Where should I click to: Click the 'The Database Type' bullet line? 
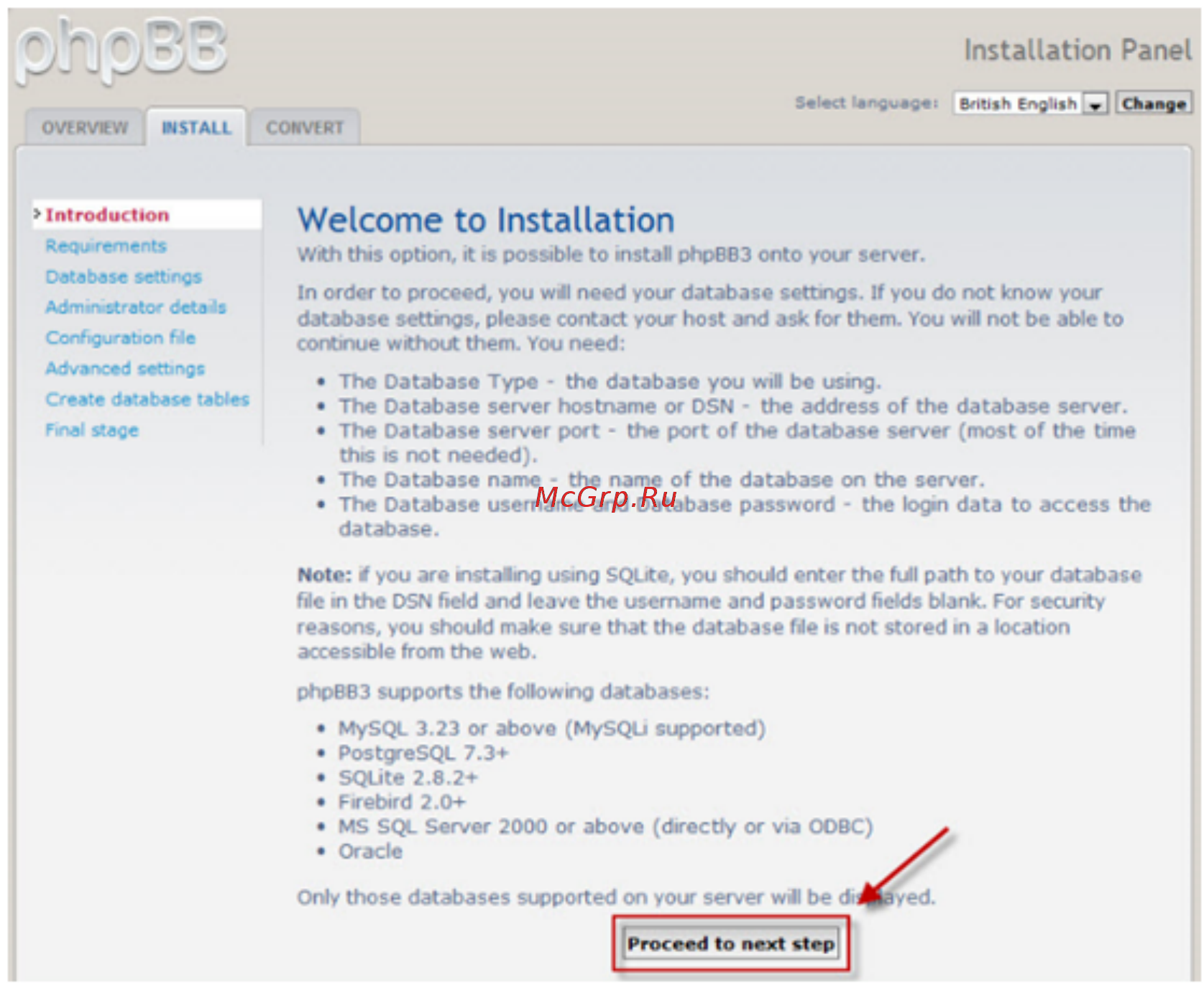pyautogui.click(x=610, y=381)
